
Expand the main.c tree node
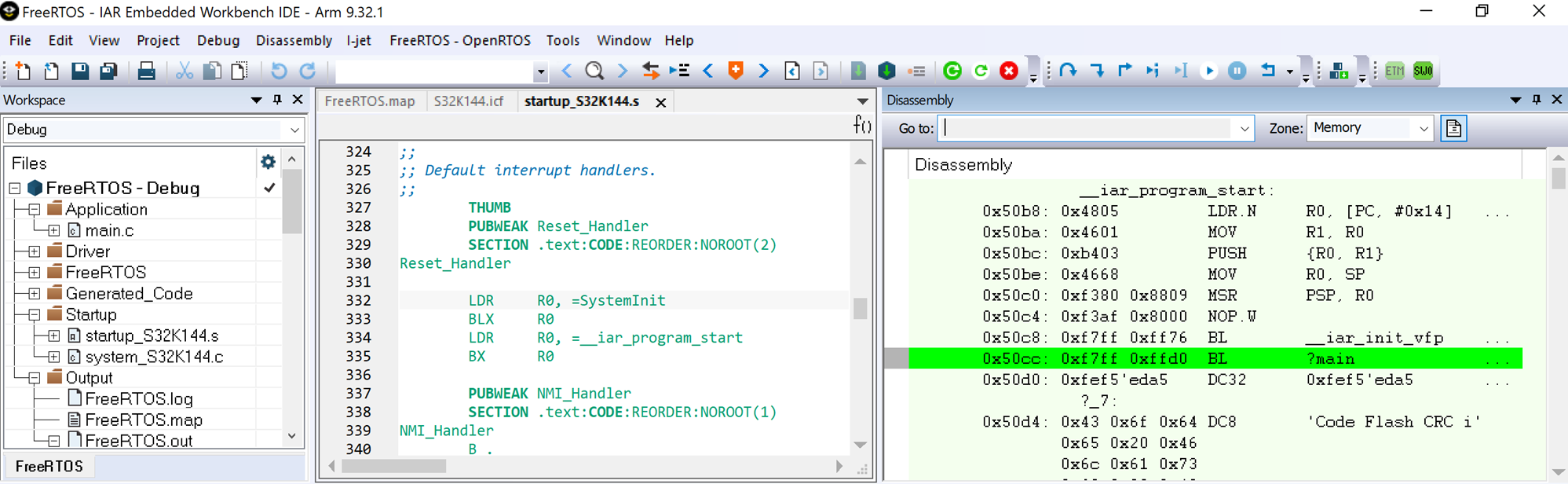point(54,231)
